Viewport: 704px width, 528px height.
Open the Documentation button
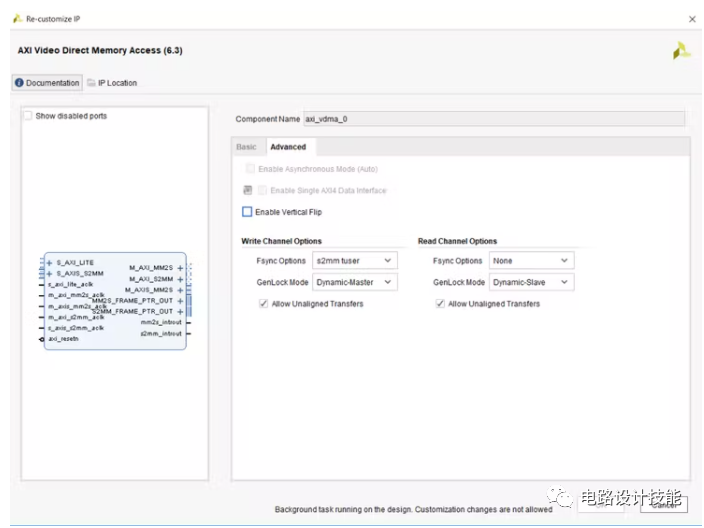[x=47, y=83]
